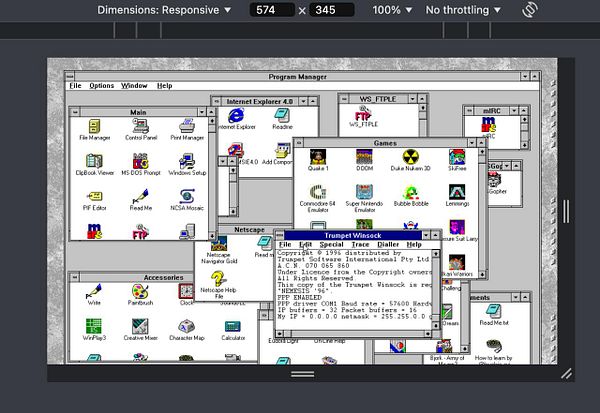Click the Accessories group title bar
The image size is (600, 413).
(x=164, y=277)
